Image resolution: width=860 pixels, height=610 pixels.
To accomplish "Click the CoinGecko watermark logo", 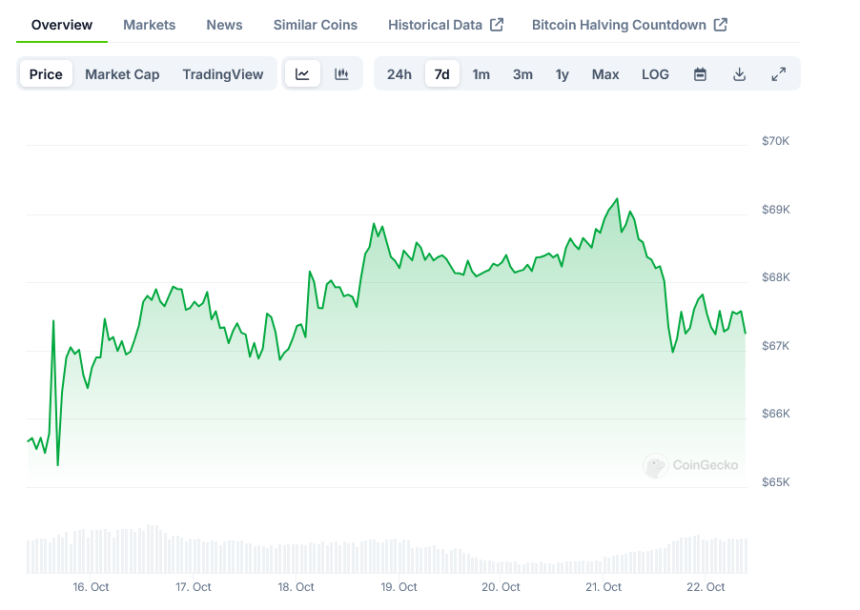I will (691, 465).
